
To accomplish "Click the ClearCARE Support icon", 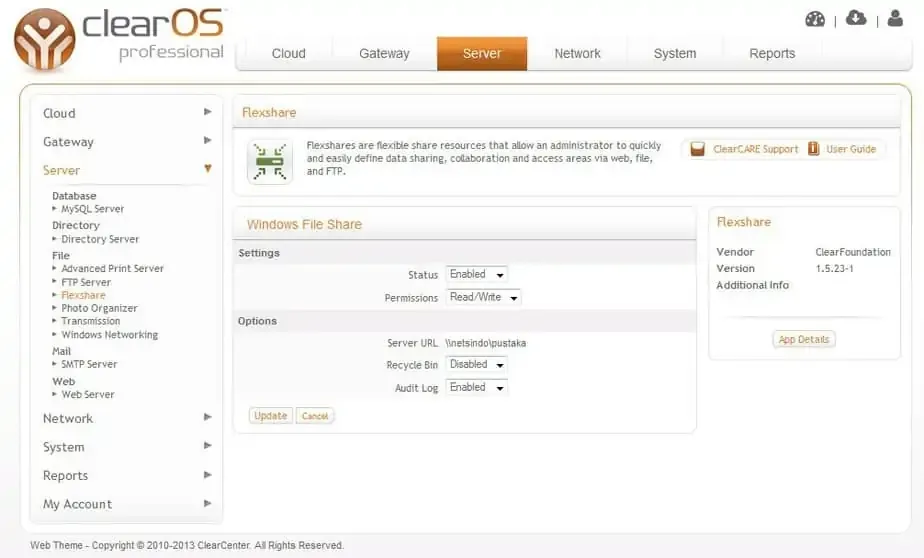I will point(698,149).
